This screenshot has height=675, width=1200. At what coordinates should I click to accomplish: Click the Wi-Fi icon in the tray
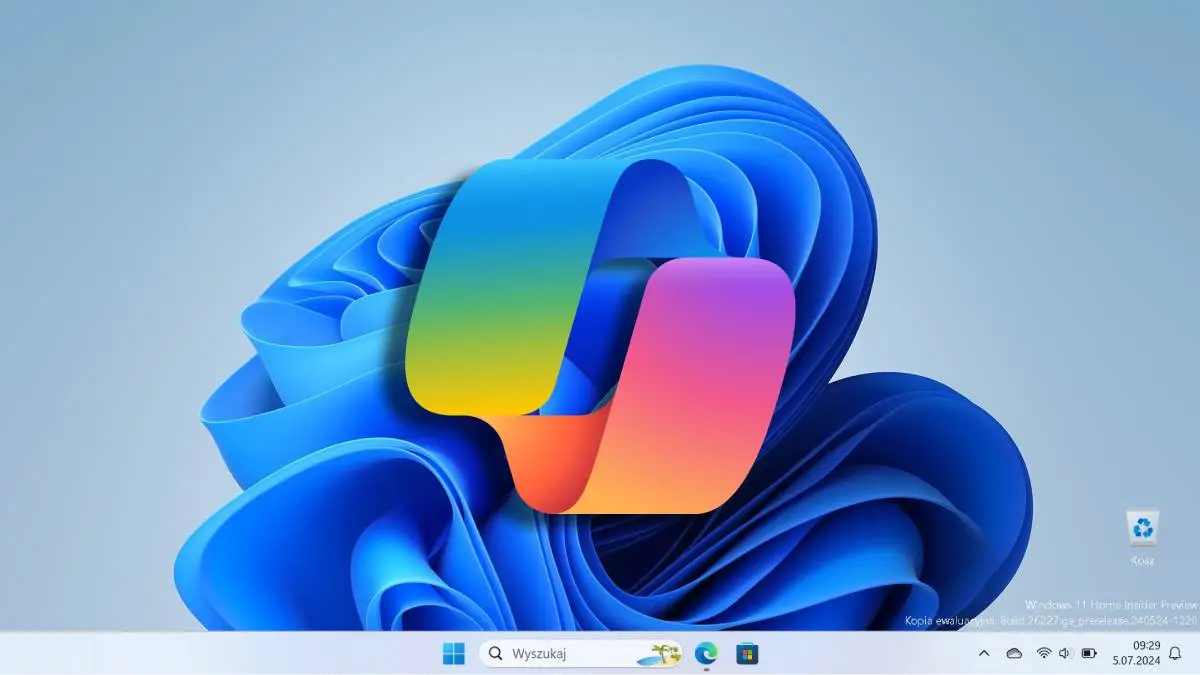pos(1044,654)
